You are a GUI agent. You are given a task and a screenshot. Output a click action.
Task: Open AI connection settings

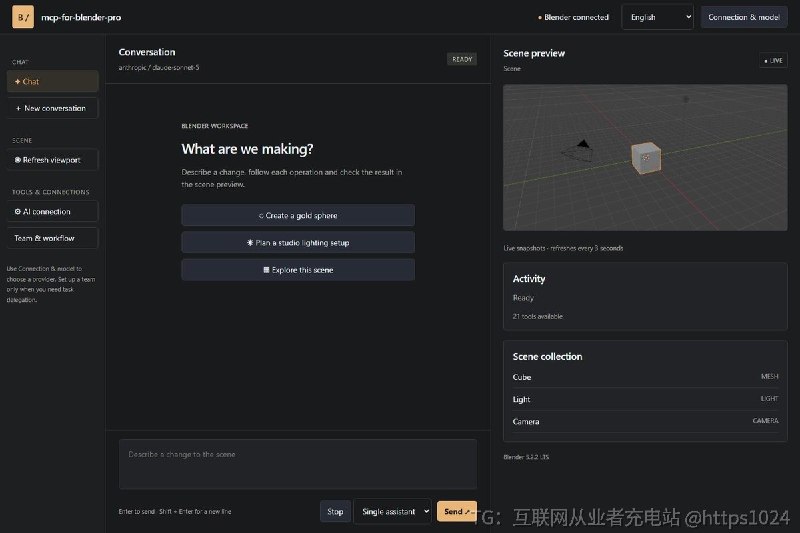click(53, 211)
